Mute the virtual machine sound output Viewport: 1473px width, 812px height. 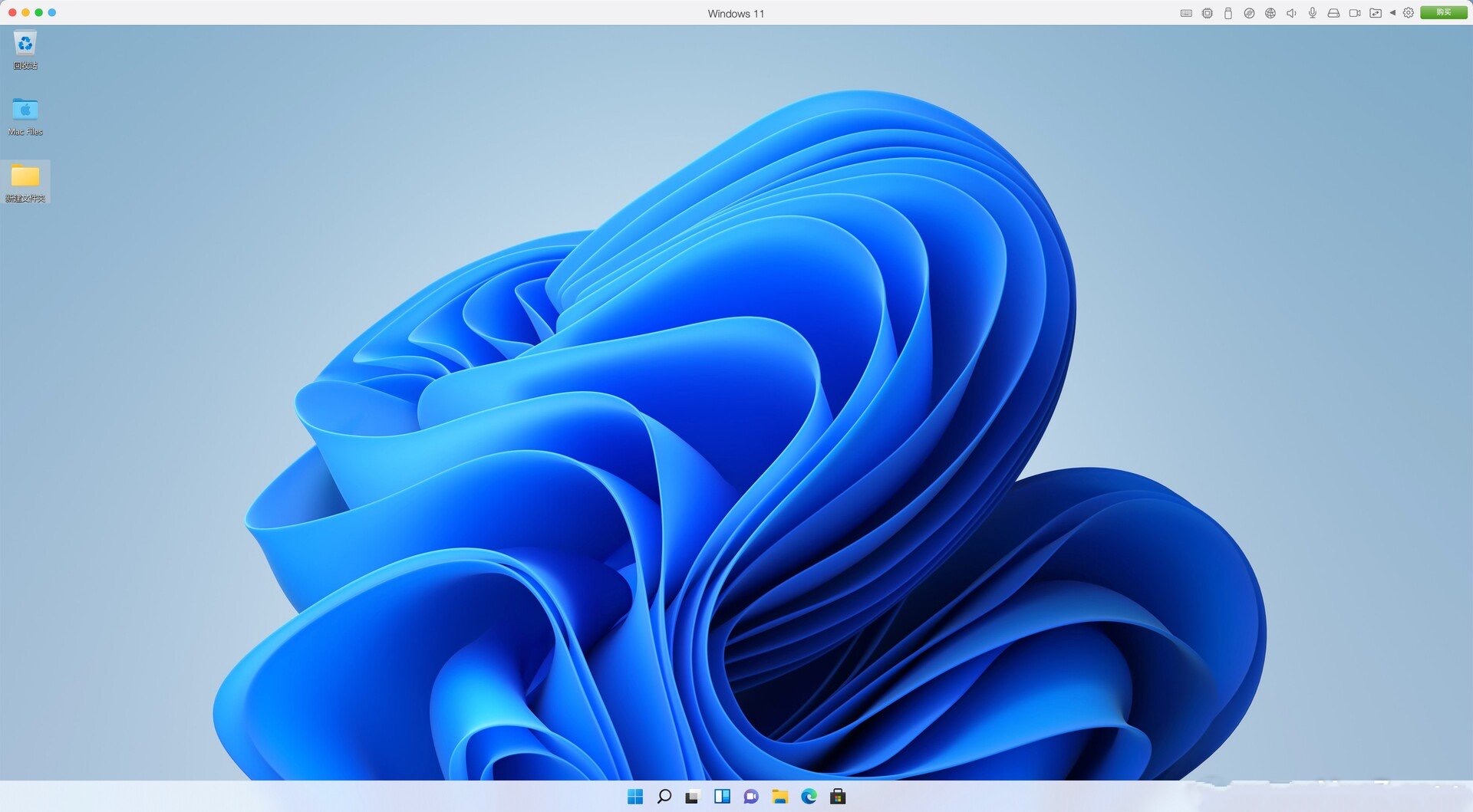click(x=1291, y=13)
